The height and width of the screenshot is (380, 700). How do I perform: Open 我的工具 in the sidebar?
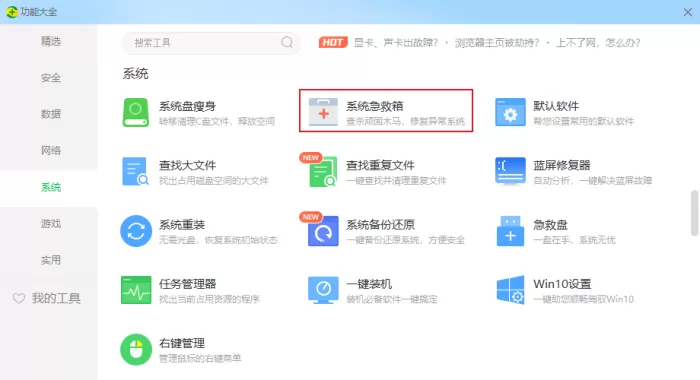(x=56, y=298)
